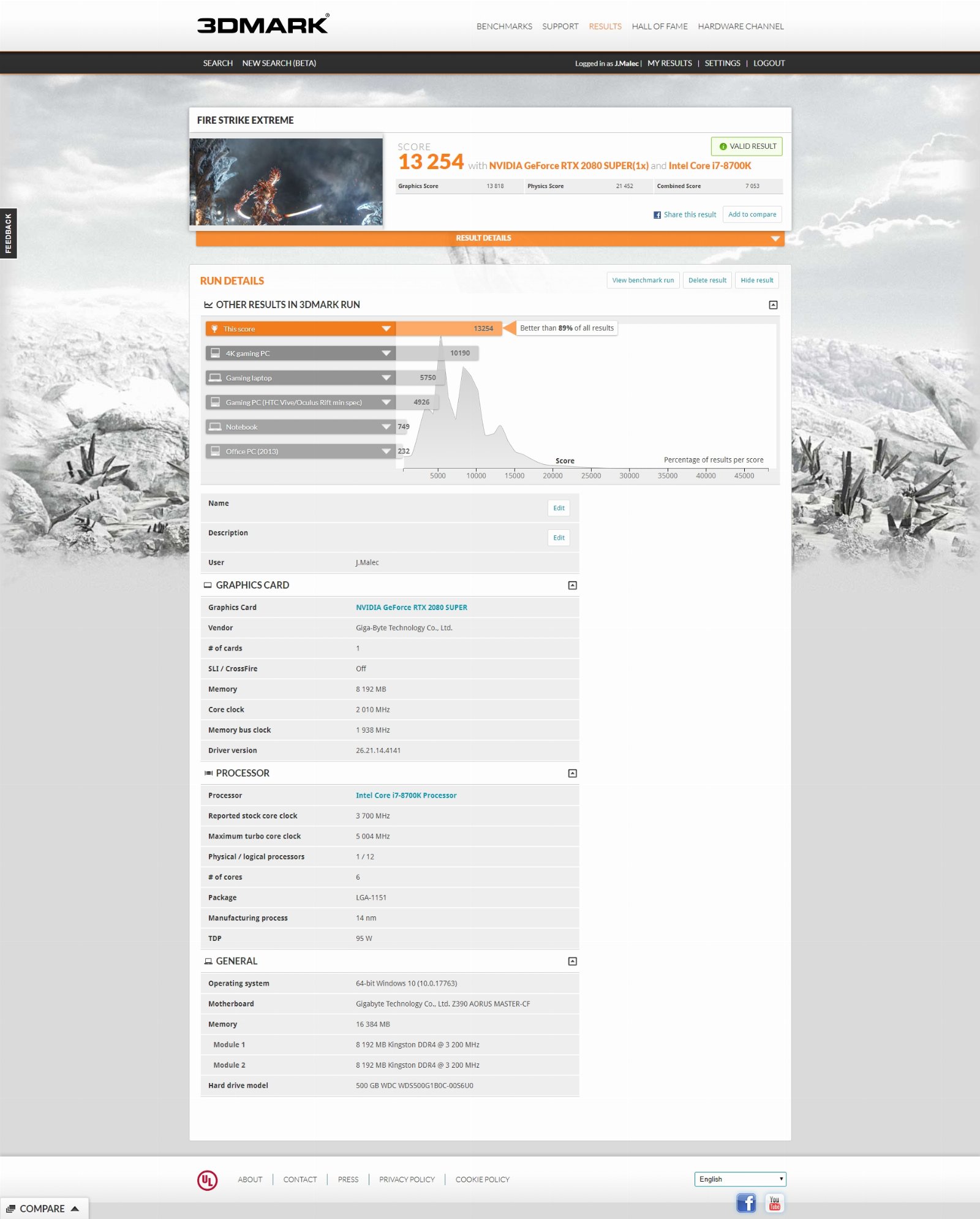Open the Facebook icon in footer

745,1202
